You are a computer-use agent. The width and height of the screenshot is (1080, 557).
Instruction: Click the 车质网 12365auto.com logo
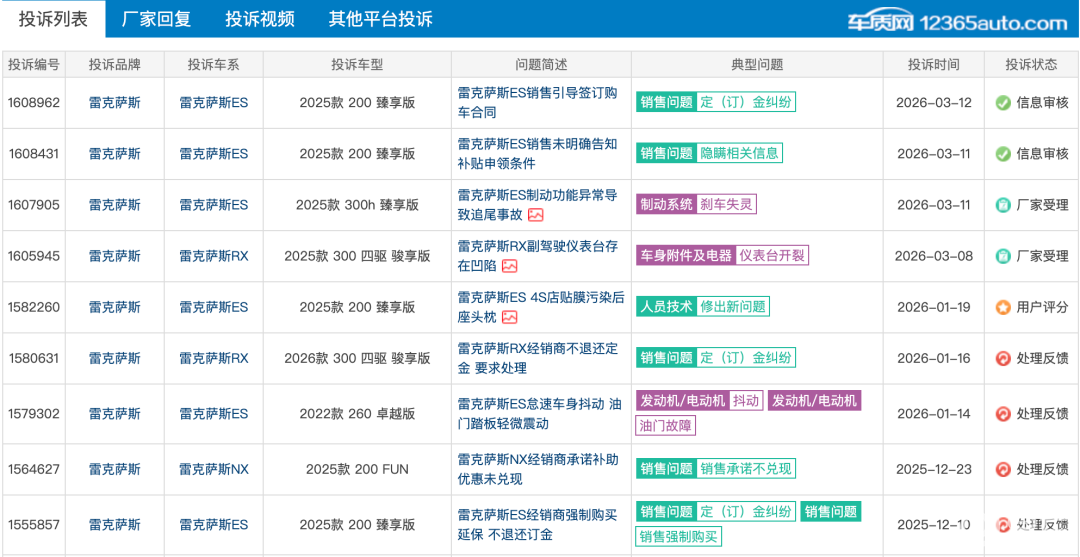click(957, 22)
